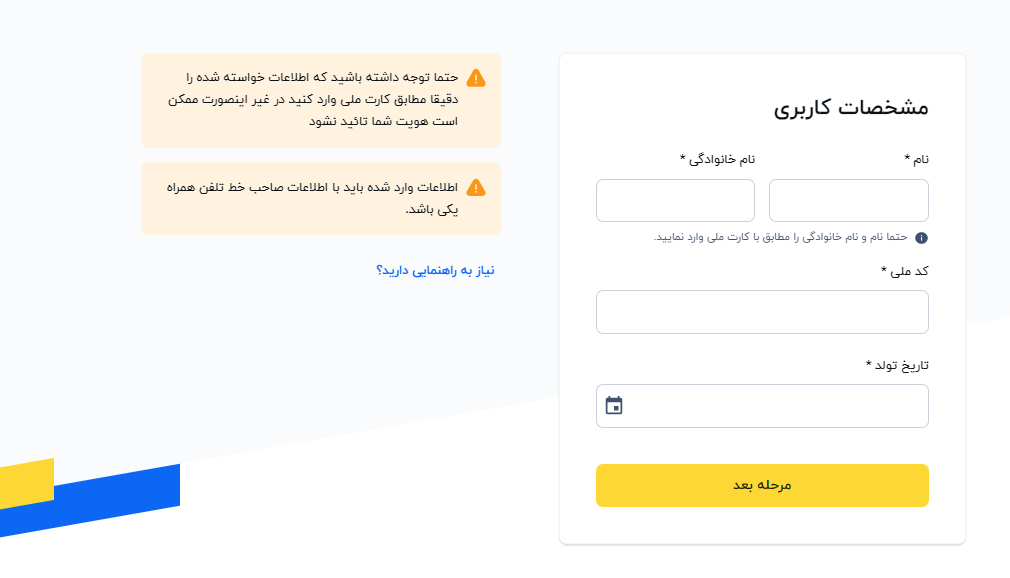Select the تاریخ تولد date field
The height and width of the screenshot is (578, 1010).
coord(762,406)
